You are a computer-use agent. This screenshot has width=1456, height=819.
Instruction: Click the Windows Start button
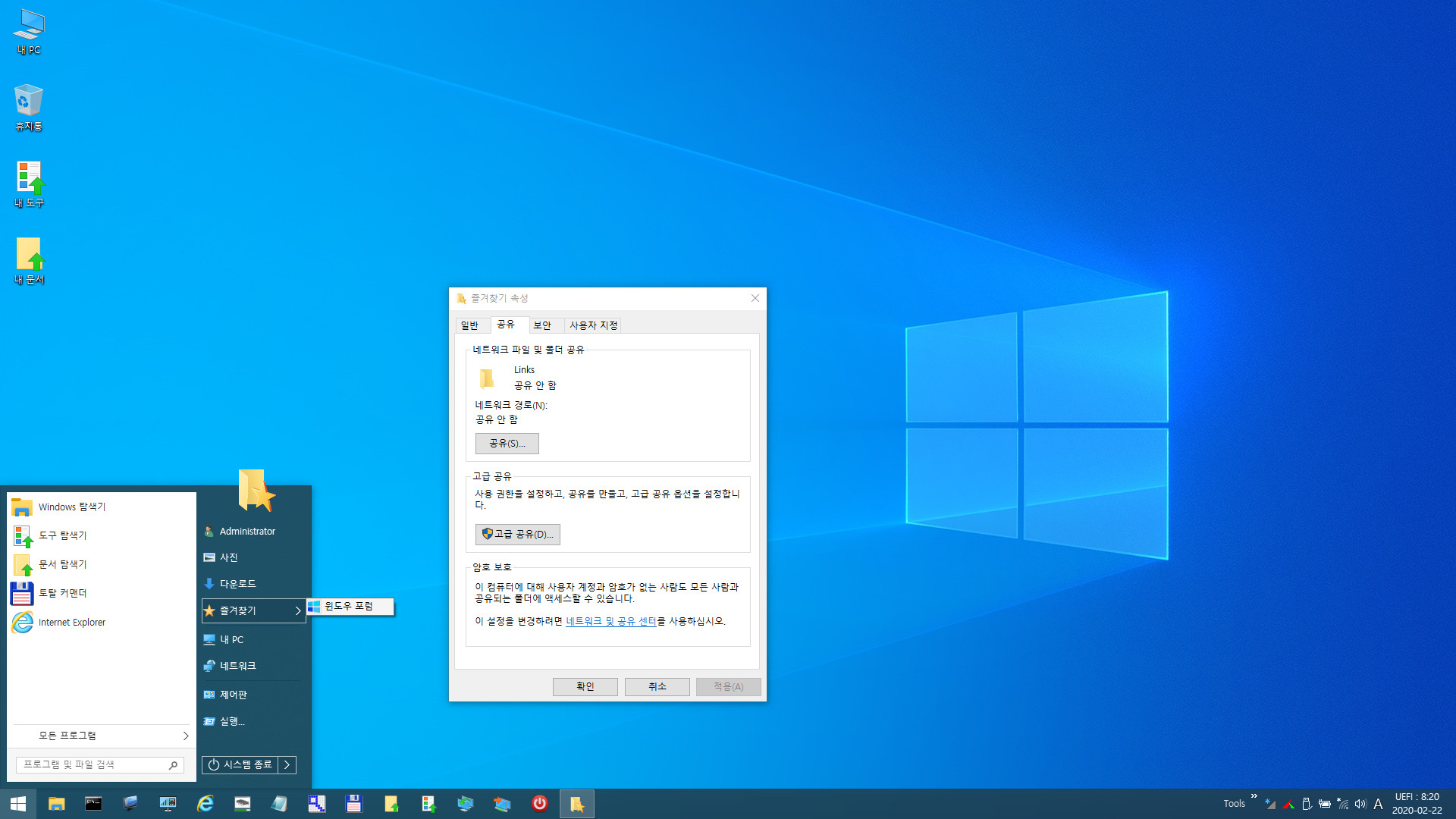[18, 804]
